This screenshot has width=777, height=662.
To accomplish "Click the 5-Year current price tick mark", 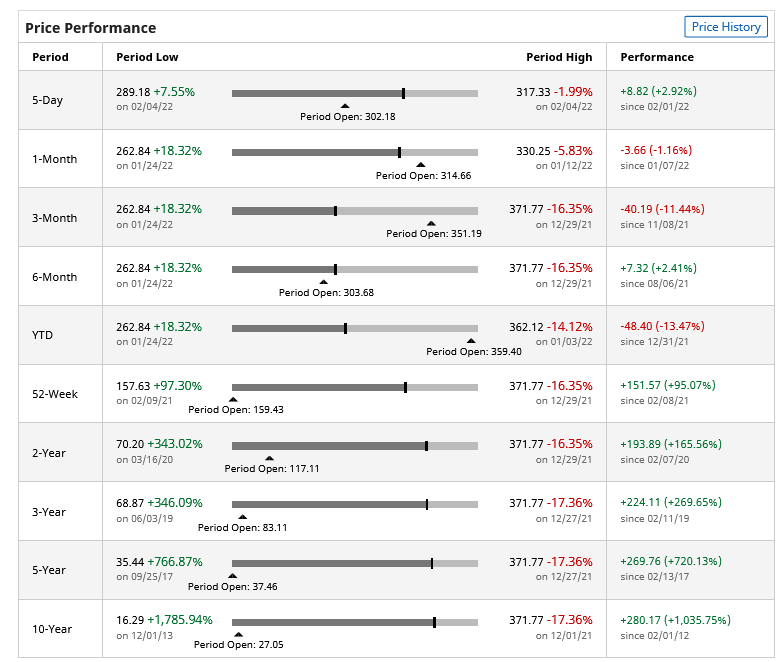I will click(x=432, y=563).
